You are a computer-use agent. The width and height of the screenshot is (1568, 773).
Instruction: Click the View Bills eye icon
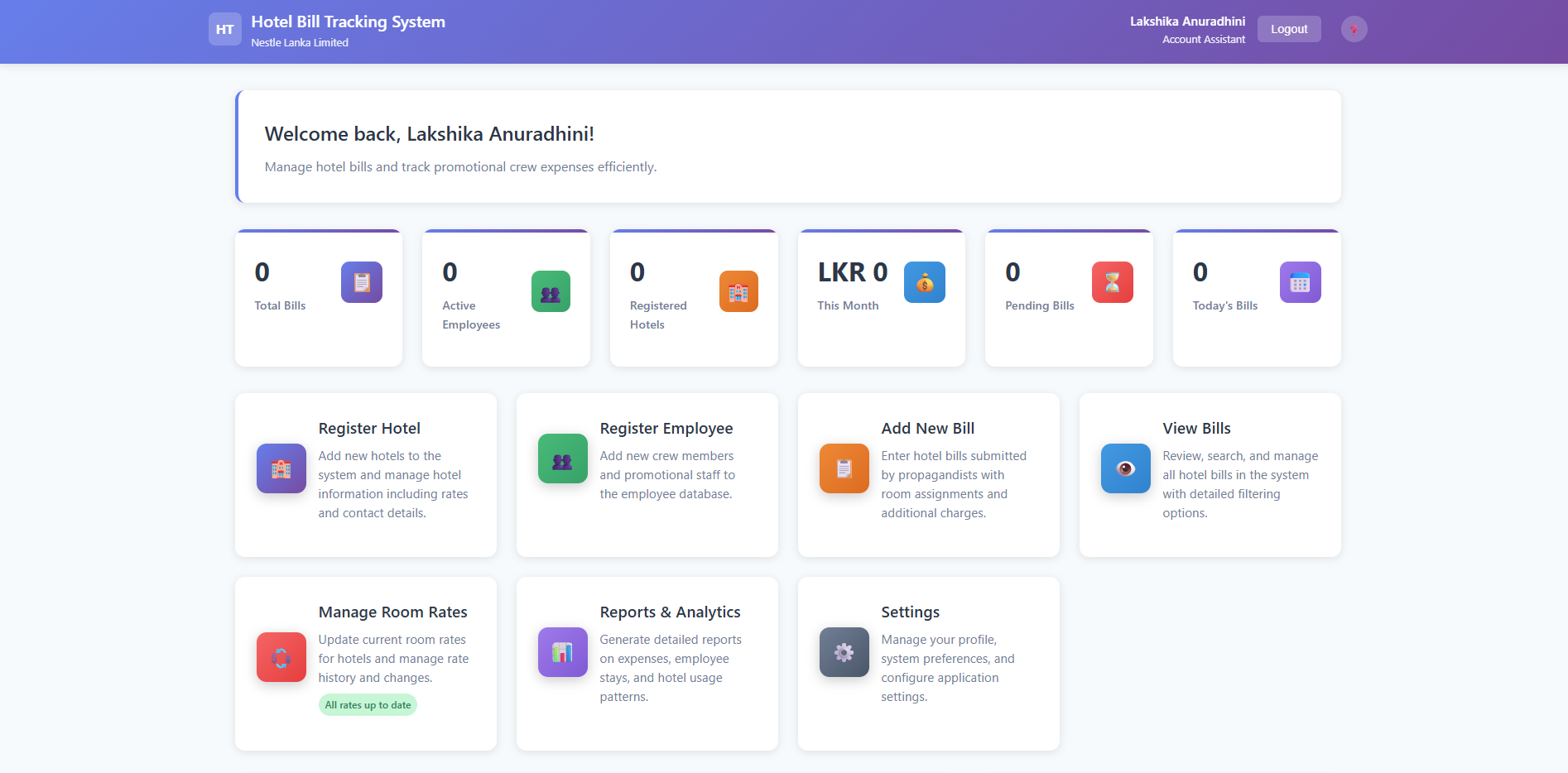[1125, 468]
